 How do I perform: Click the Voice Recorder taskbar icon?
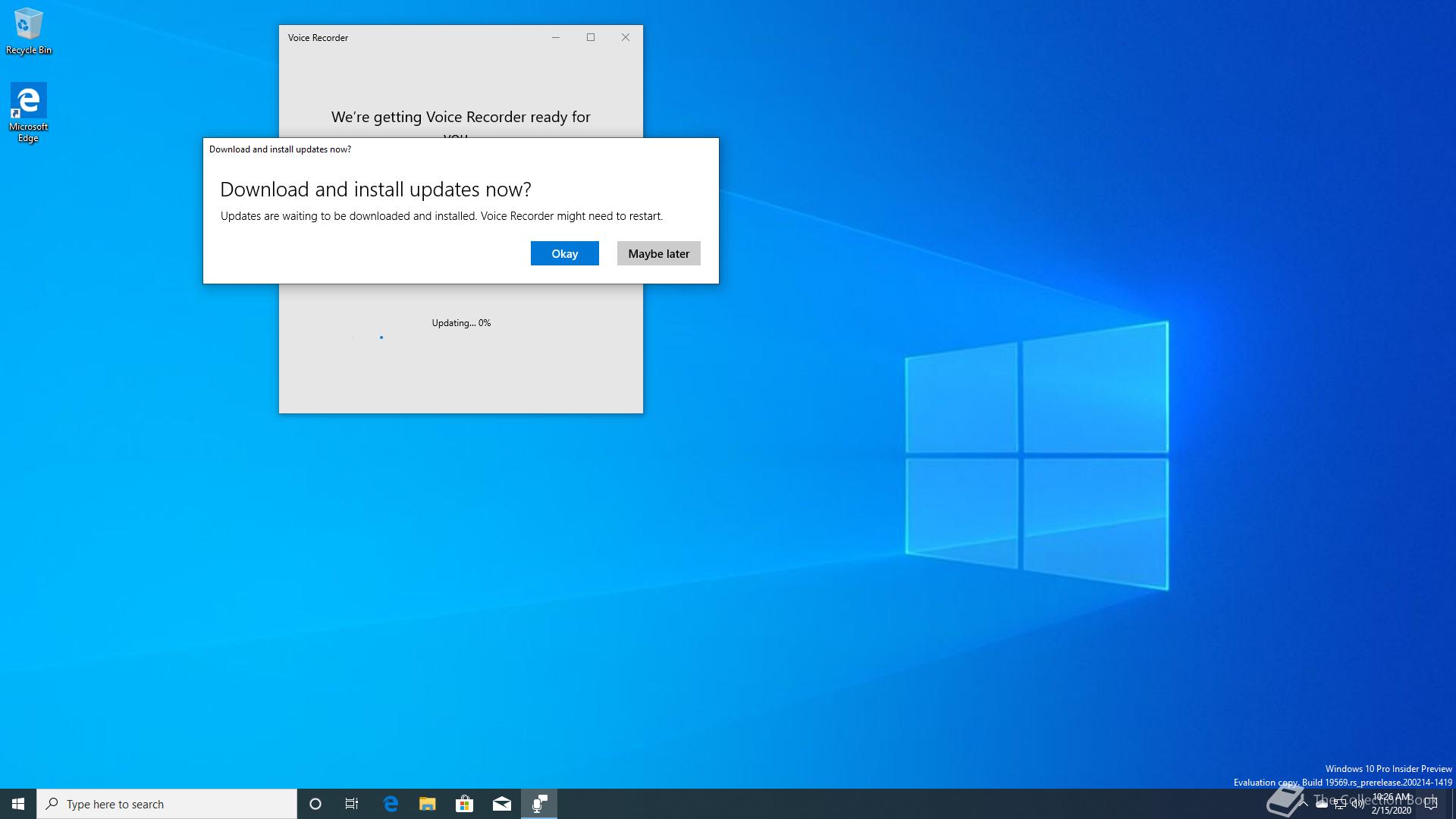[539, 804]
